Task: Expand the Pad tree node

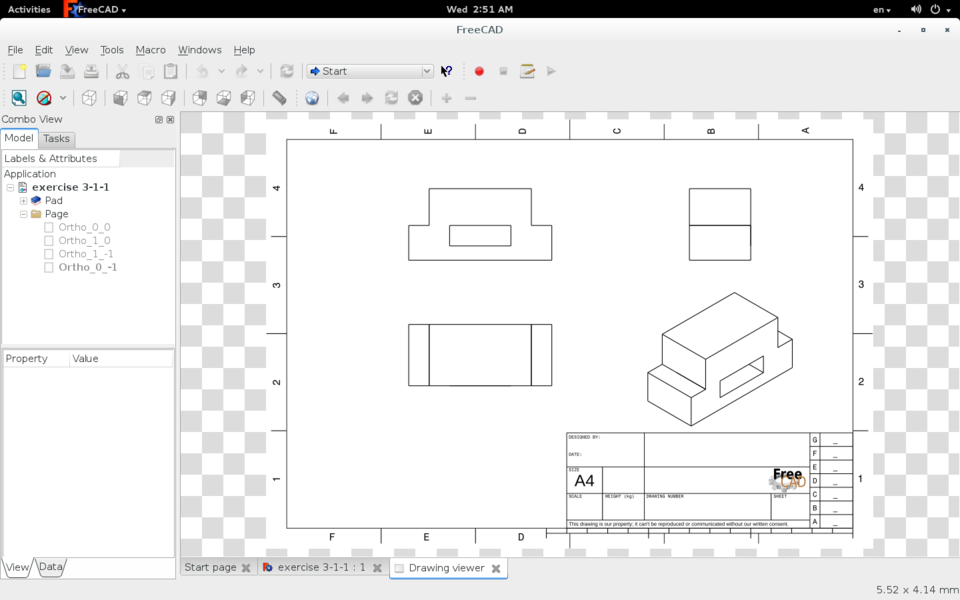Action: click(22, 200)
